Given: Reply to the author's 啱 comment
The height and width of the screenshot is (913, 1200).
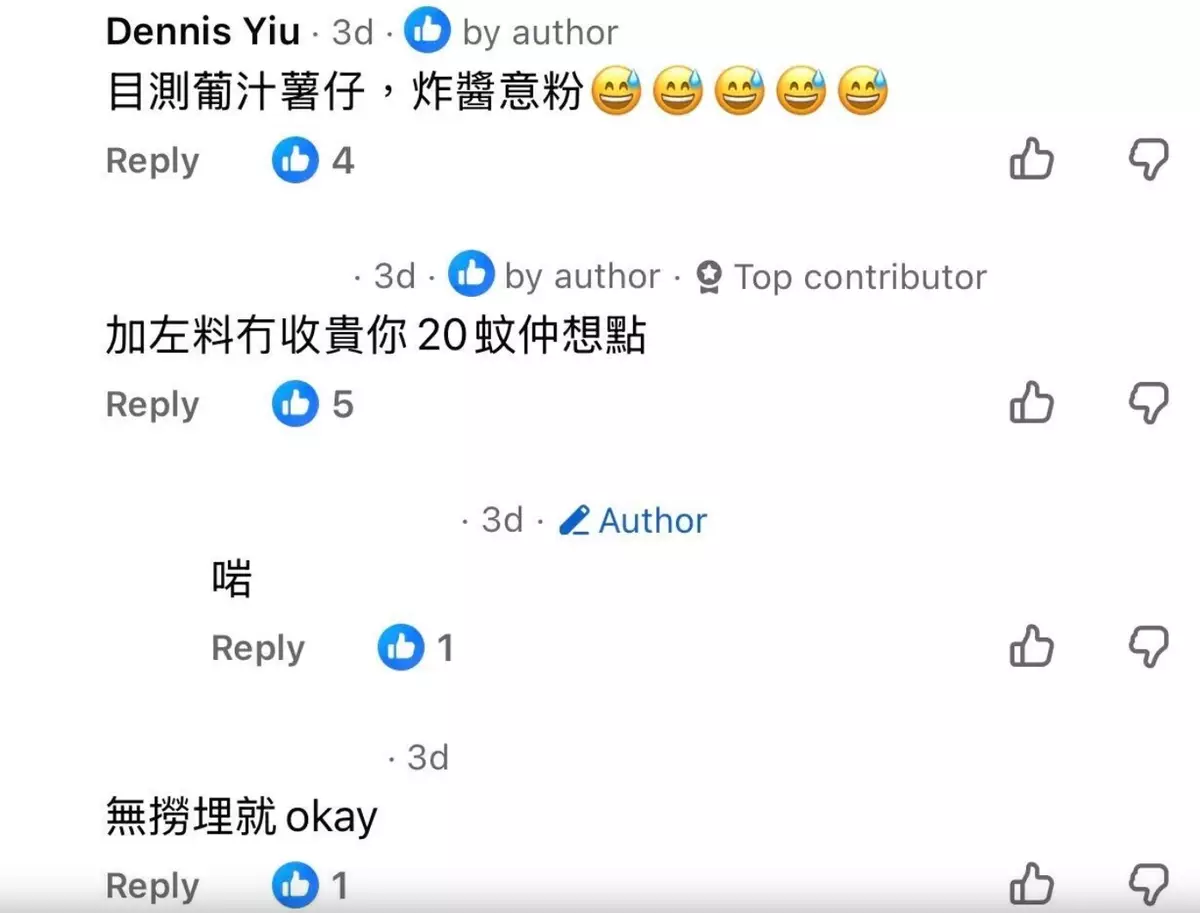Looking at the screenshot, I should pyautogui.click(x=258, y=649).
